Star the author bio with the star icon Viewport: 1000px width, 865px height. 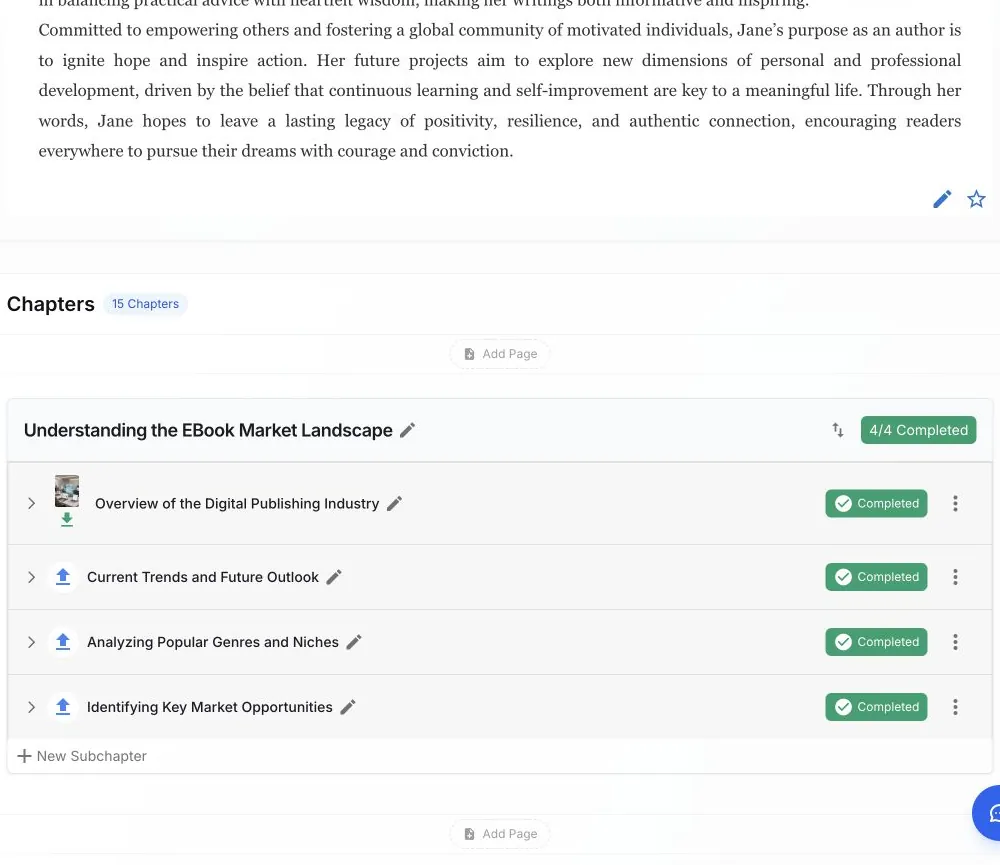click(976, 199)
